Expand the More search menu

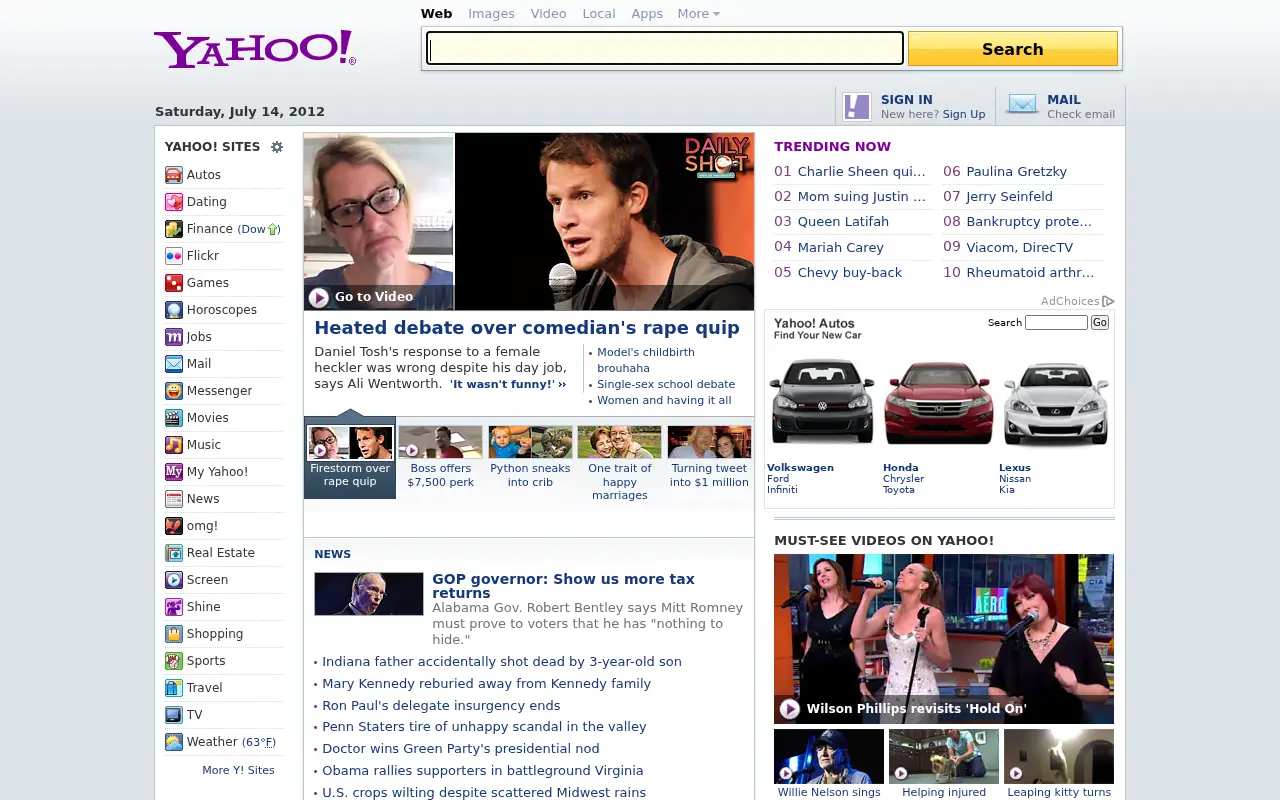tap(698, 14)
